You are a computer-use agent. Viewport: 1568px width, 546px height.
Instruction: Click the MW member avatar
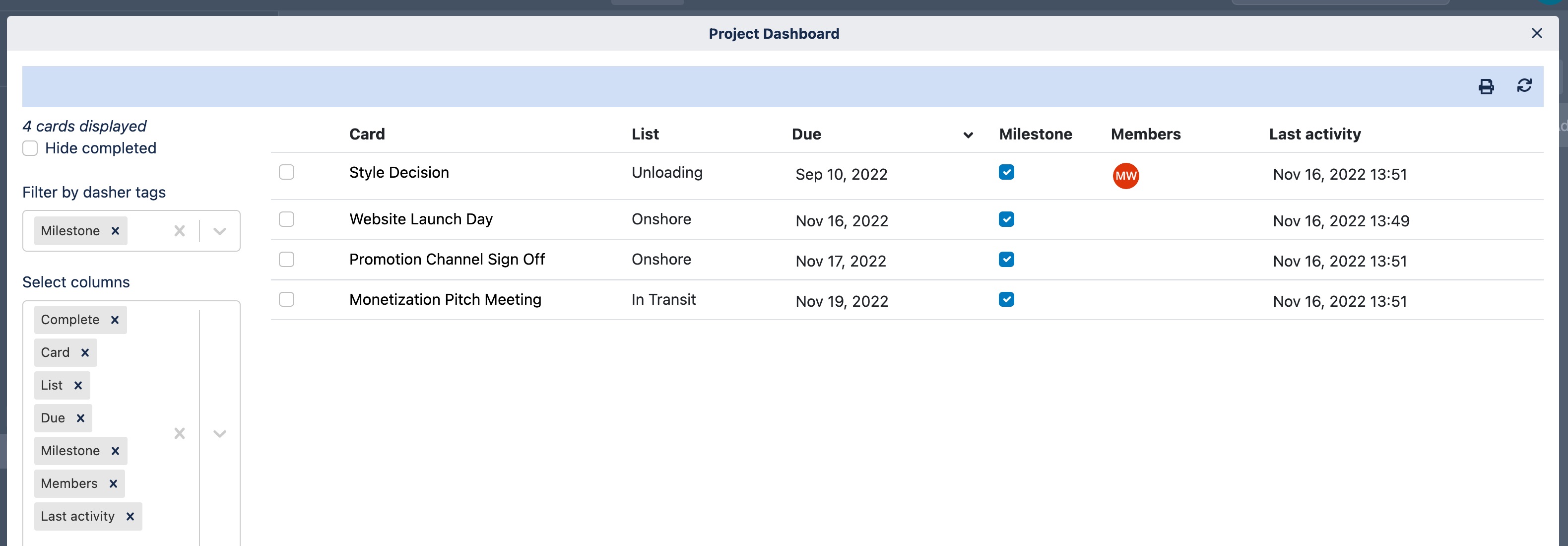pos(1125,176)
